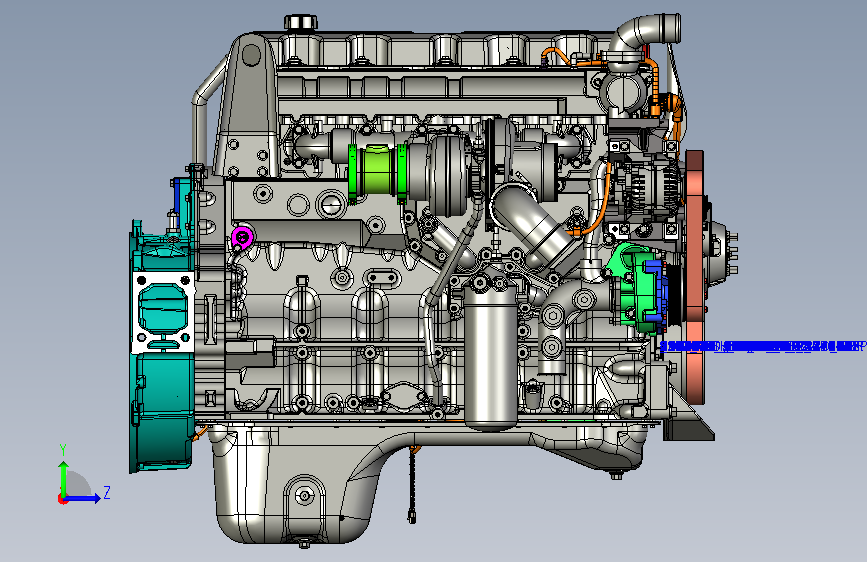
Task: Select the copper-colored front damper disc
Action: [x=694, y=277]
